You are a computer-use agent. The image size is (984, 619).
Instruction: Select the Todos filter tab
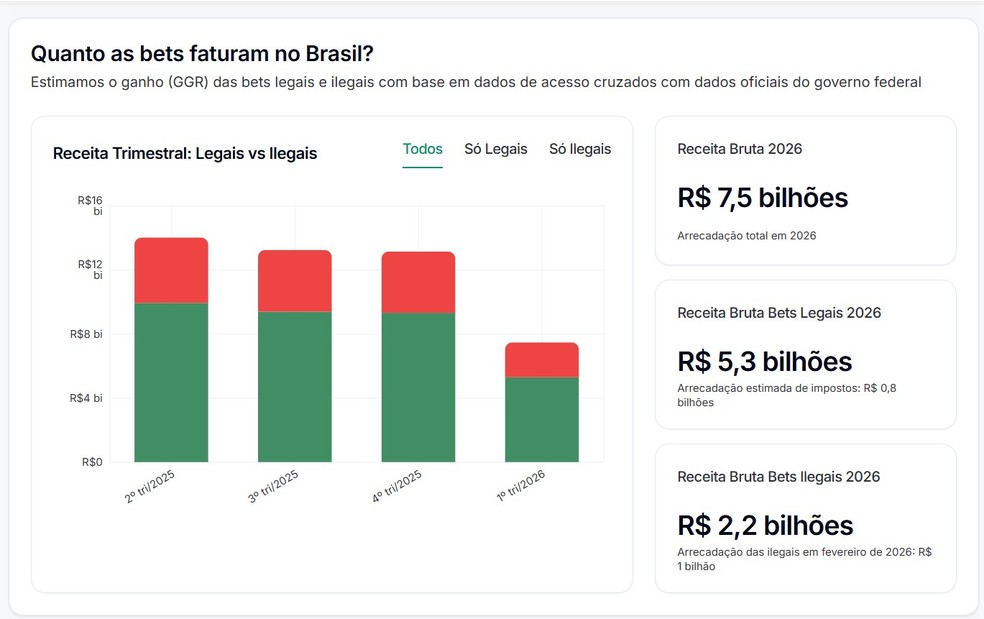[x=421, y=148]
